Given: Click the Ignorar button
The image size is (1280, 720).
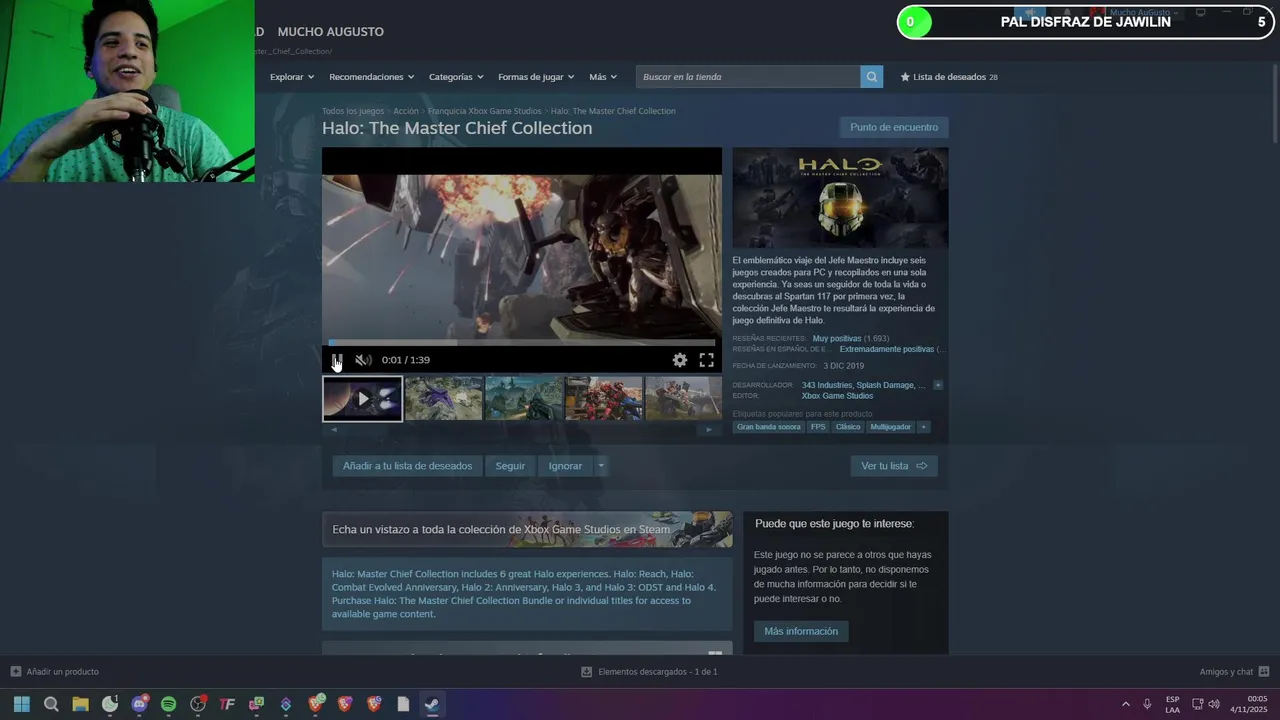Looking at the screenshot, I should [565, 466].
